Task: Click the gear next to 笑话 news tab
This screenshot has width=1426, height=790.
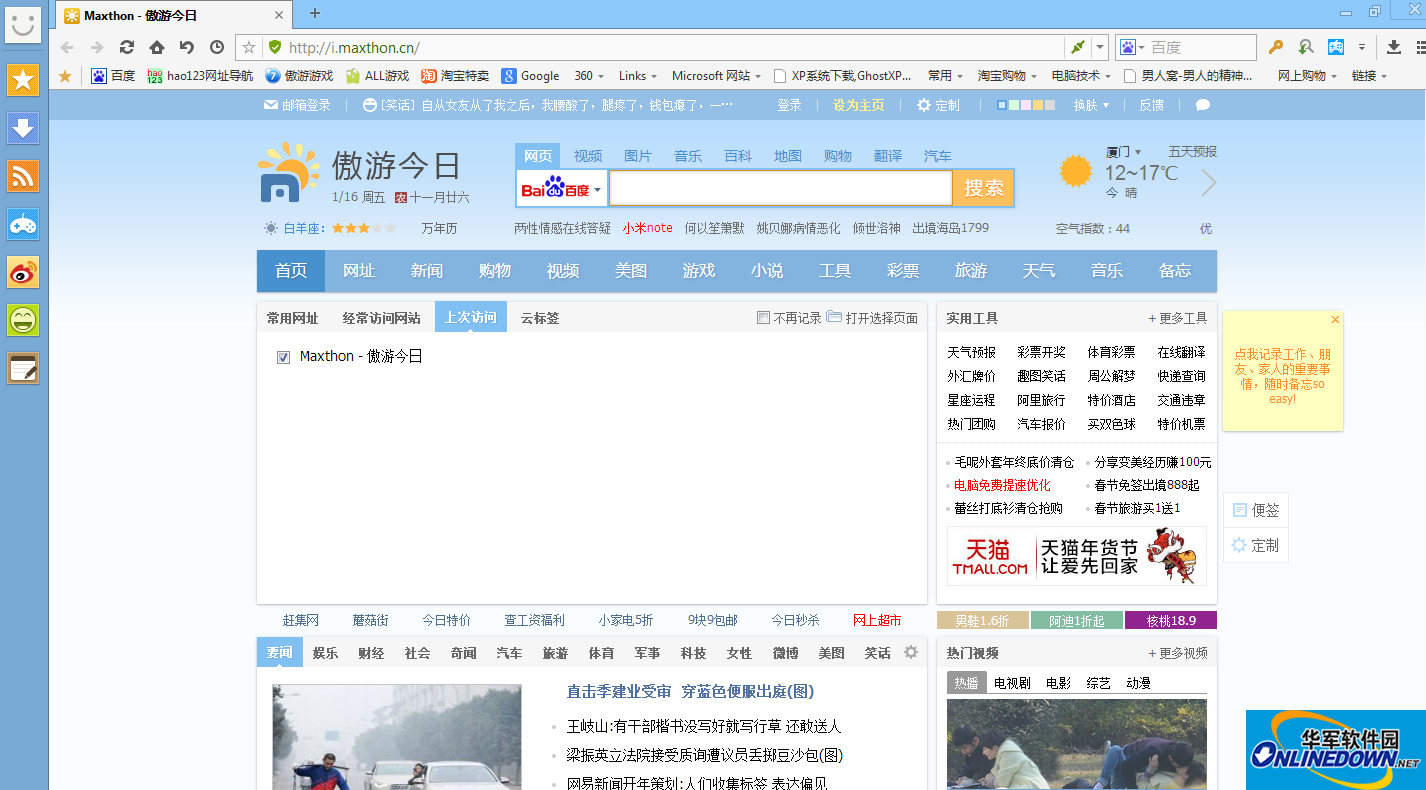Action: 911,652
